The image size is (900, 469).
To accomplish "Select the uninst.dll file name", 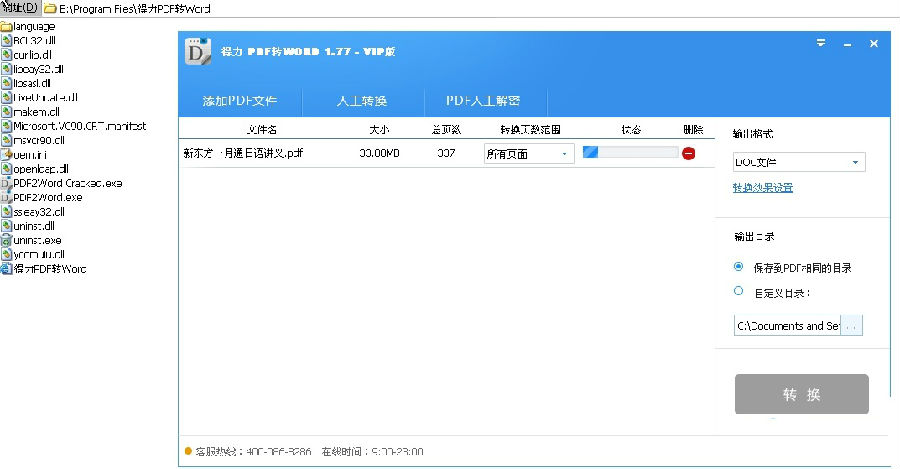I will pyautogui.click(x=34, y=226).
